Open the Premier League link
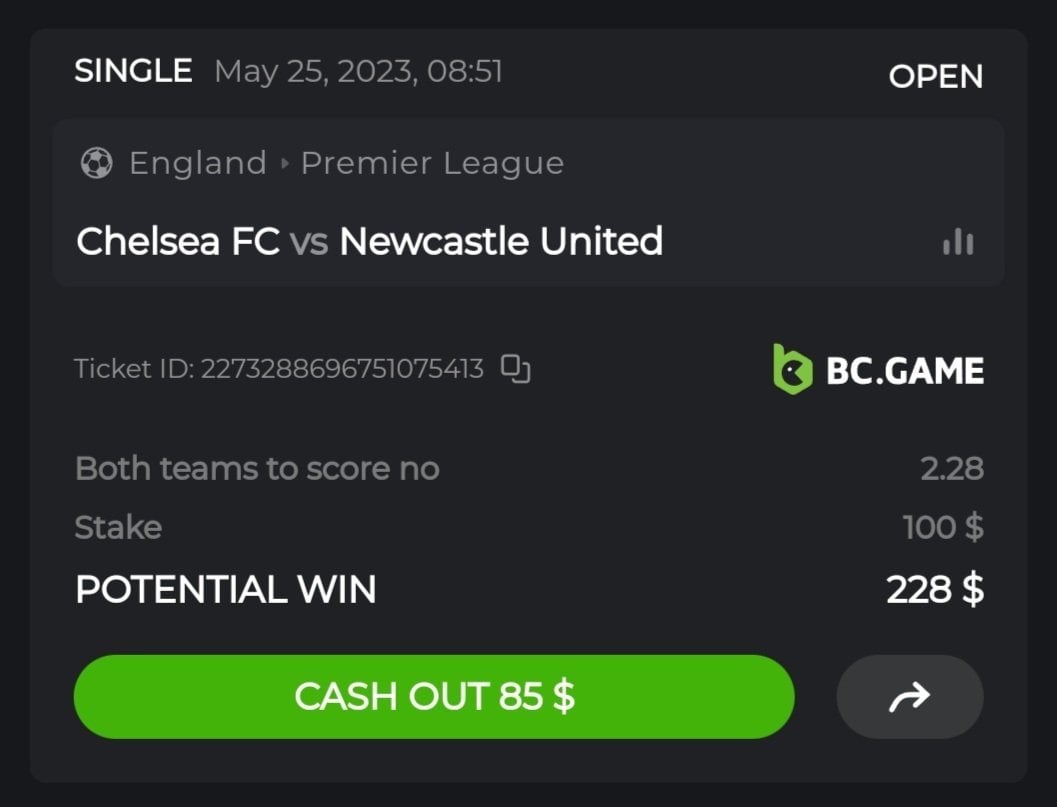This screenshot has width=1057, height=807. point(432,163)
